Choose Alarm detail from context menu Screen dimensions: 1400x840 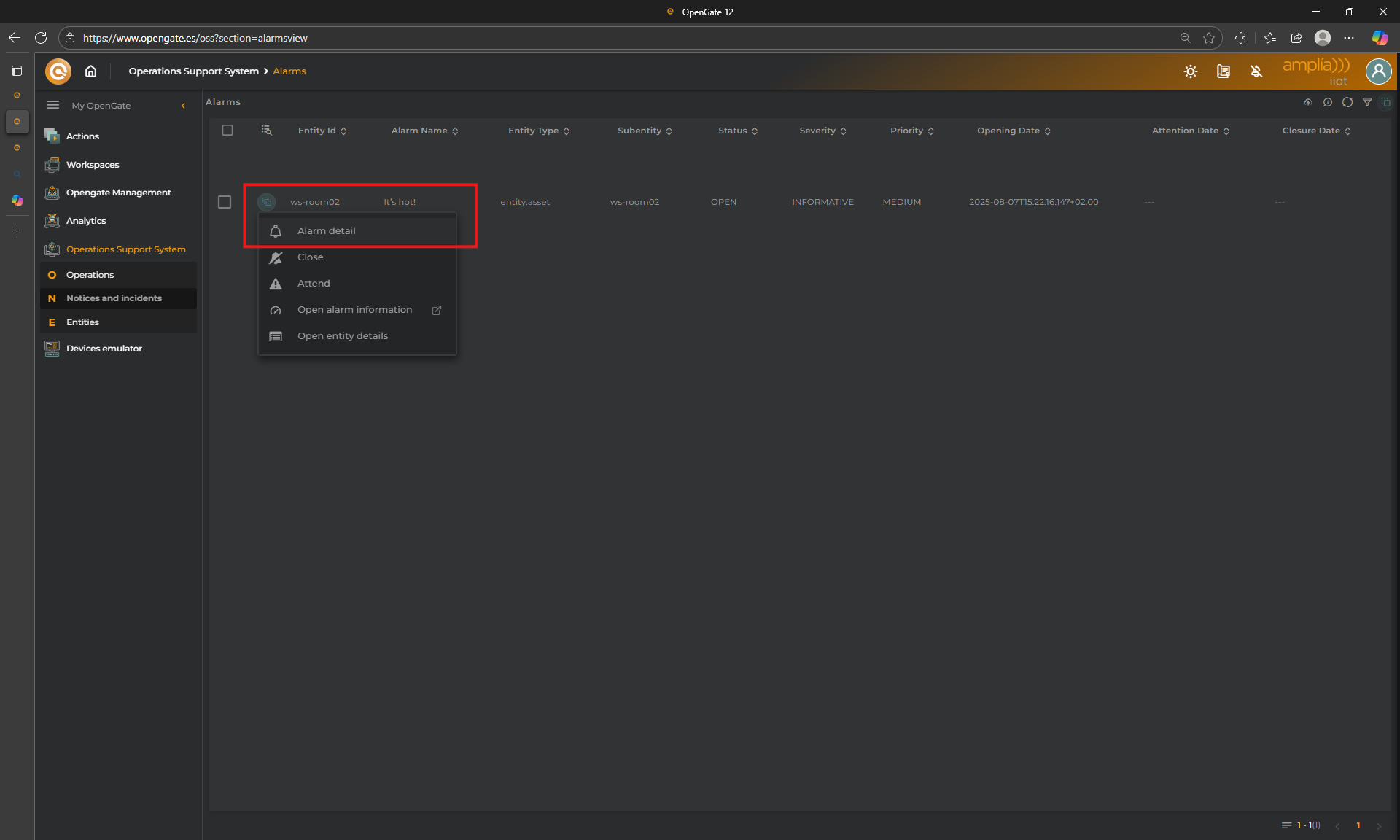[x=327, y=231]
